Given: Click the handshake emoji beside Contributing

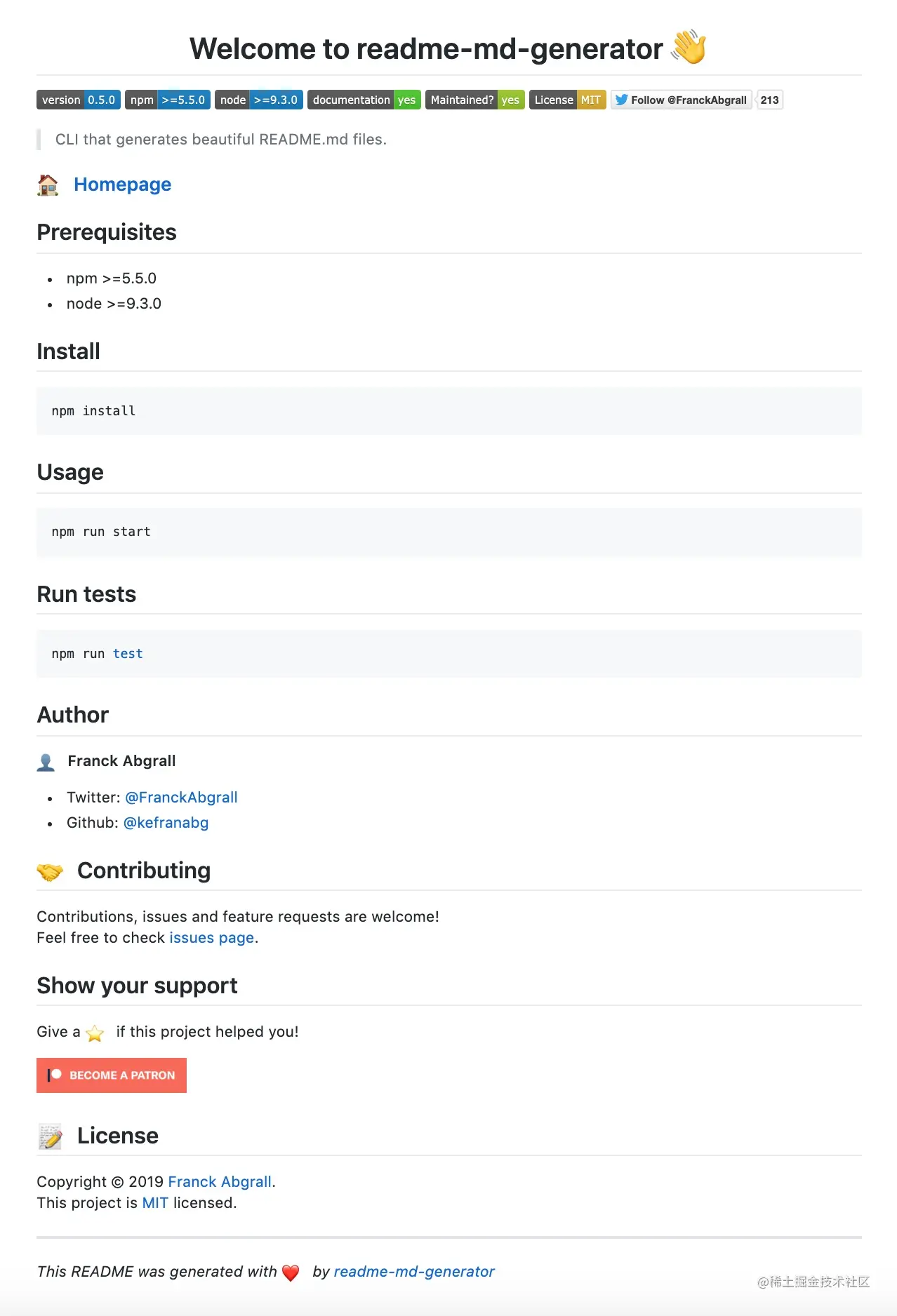Looking at the screenshot, I should (x=50, y=871).
